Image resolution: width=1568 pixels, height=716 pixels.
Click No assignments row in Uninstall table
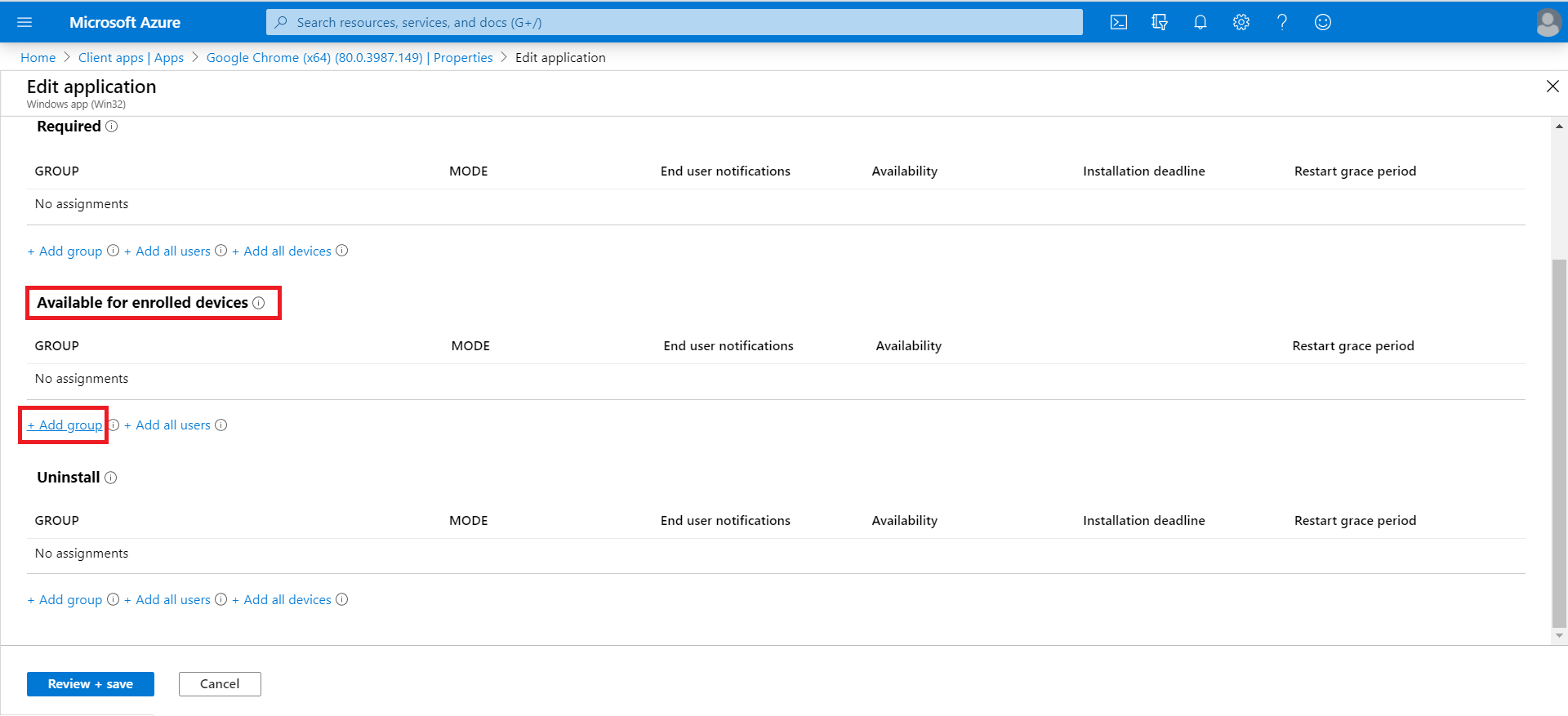coord(776,554)
